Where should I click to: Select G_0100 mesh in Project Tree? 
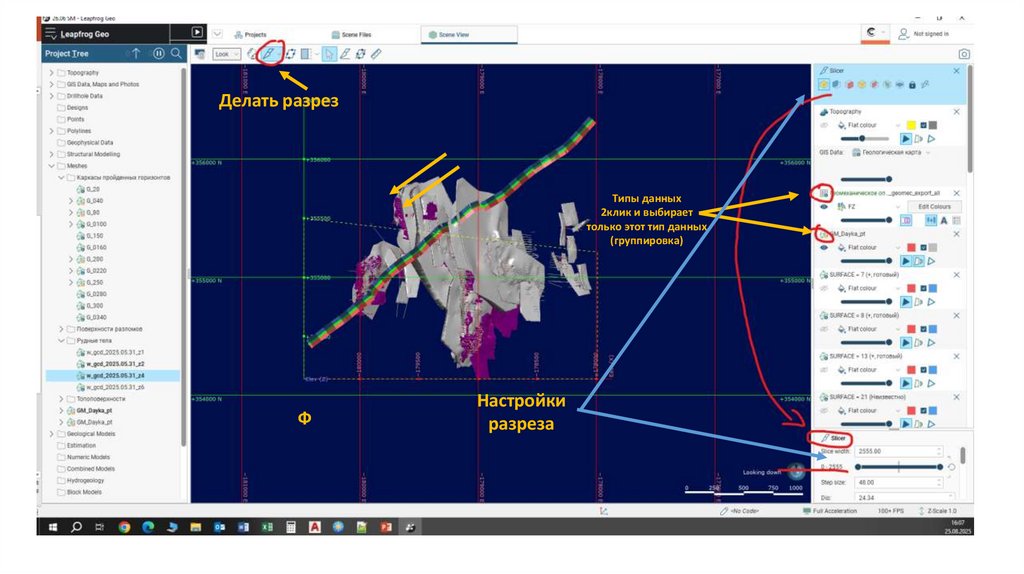pyautogui.click(x=95, y=224)
